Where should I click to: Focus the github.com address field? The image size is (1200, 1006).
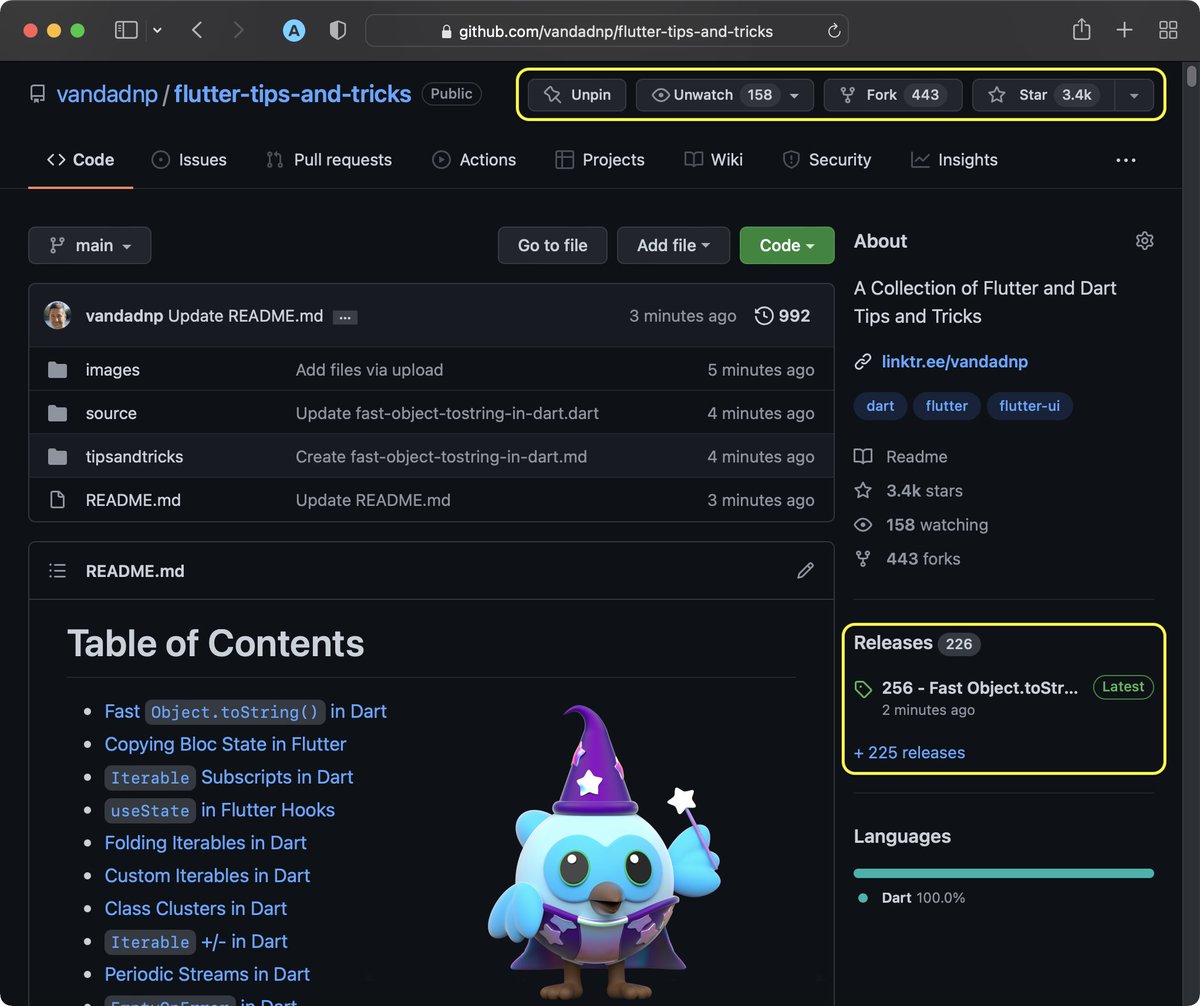pyautogui.click(x=607, y=31)
